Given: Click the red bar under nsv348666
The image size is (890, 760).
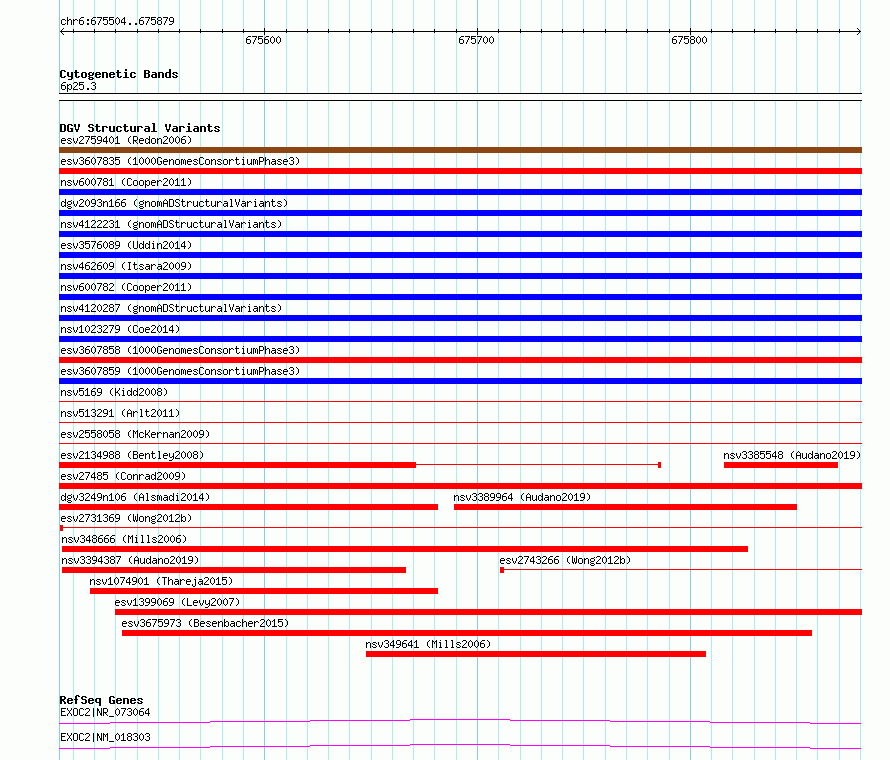Looking at the screenshot, I should (x=405, y=549).
